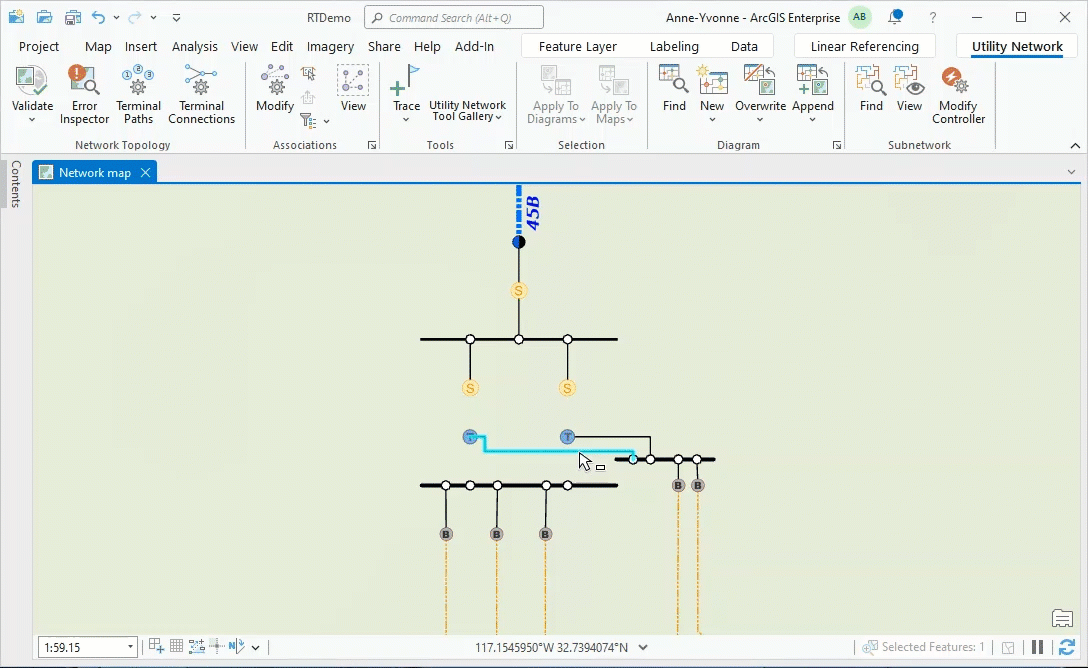The height and width of the screenshot is (668, 1088).
Task: Toggle the inference constraints icon
Action: click(216, 646)
